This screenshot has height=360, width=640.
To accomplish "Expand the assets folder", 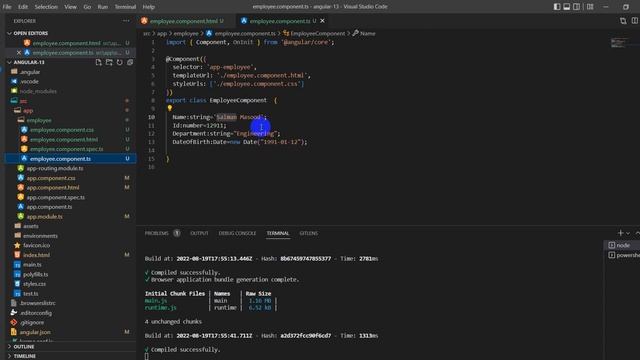I will [31, 226].
